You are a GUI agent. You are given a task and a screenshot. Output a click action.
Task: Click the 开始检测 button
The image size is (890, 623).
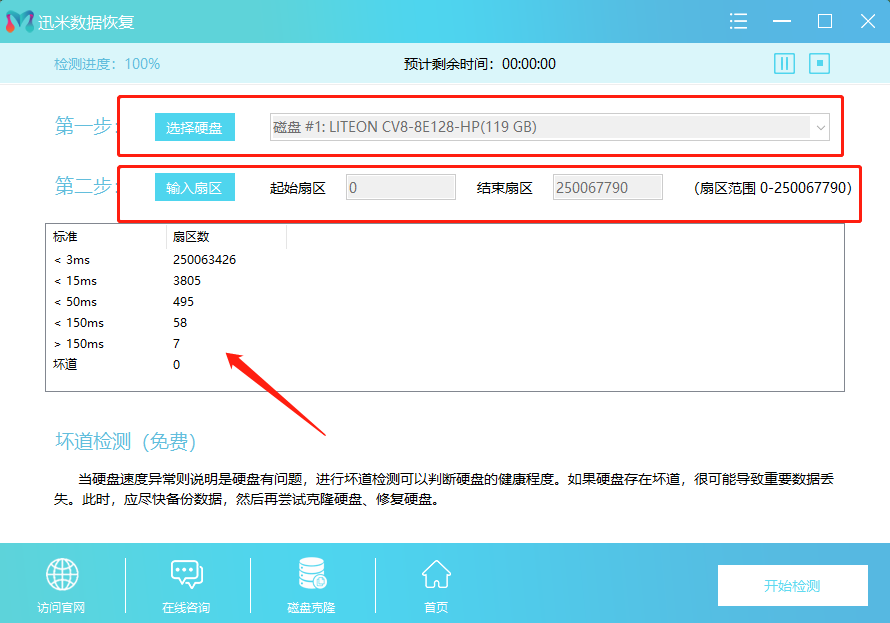(791, 586)
